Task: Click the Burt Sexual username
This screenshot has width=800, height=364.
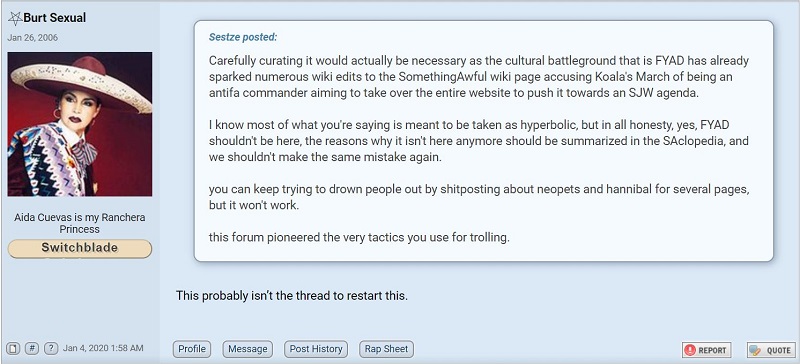Action: (x=55, y=18)
